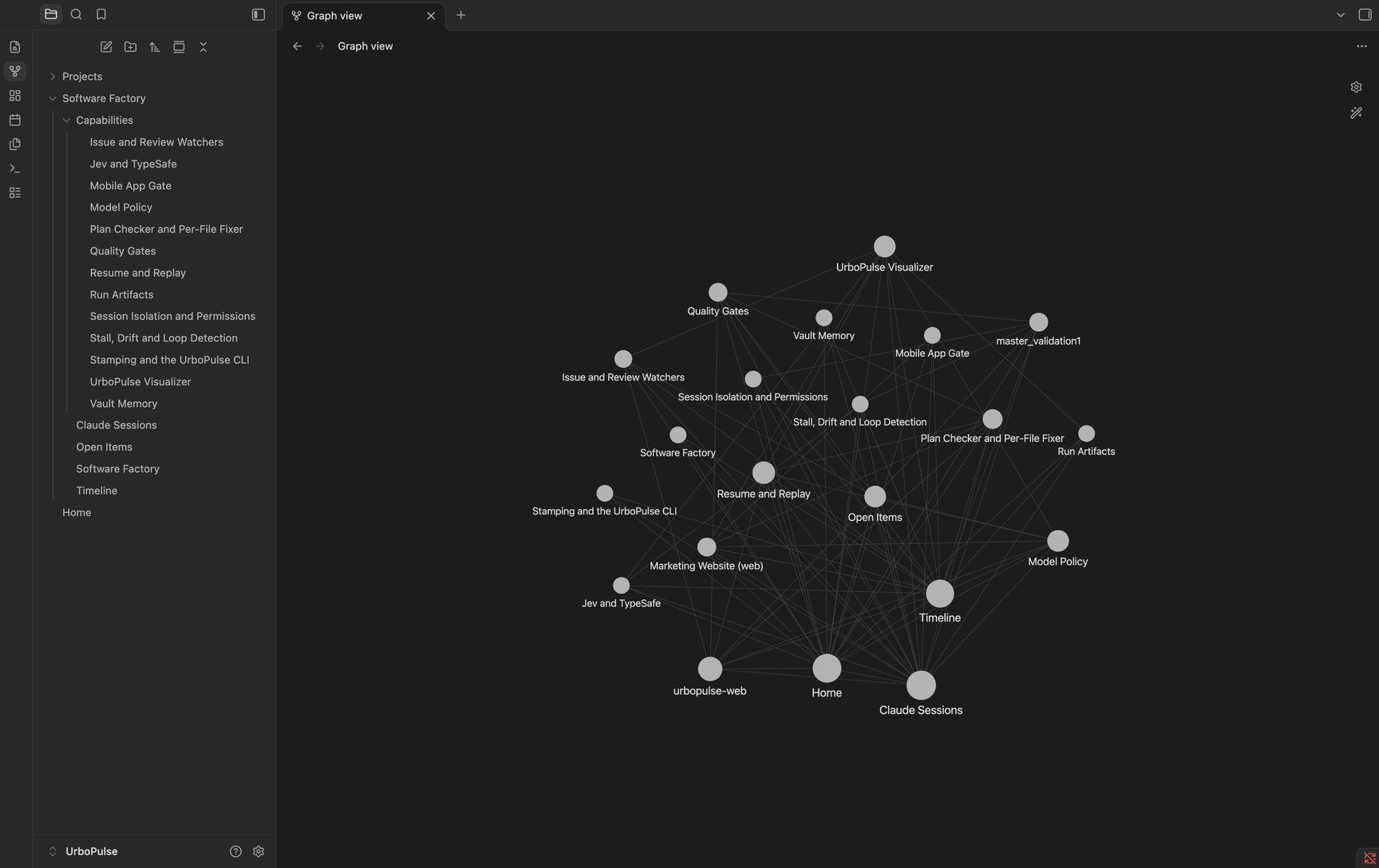Screen dimensions: 1379x868
Task: Open the graph view more options menu
Action: (1361, 46)
